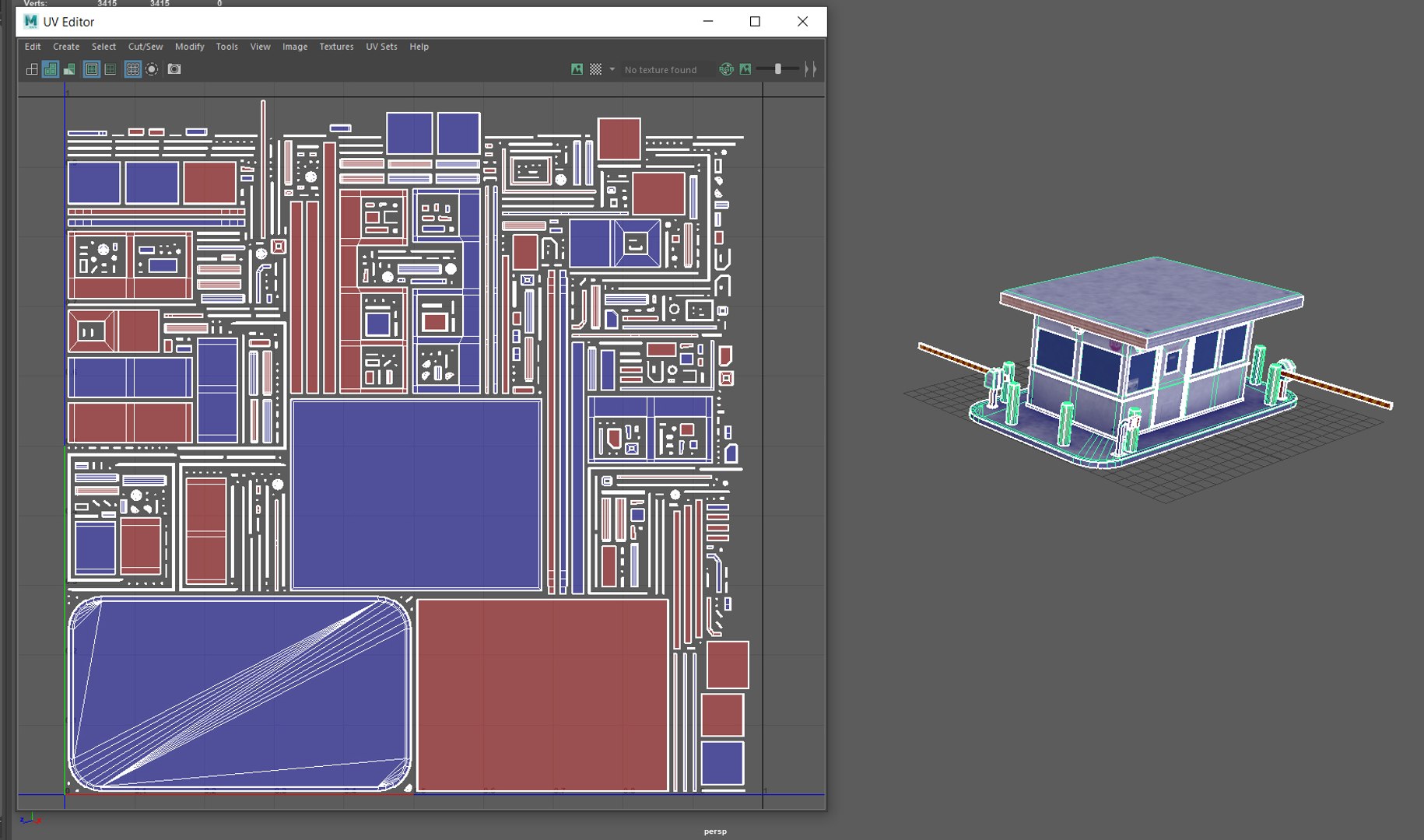Toggle dim image icon
Screen dimensions: 1424x840
tap(745, 69)
